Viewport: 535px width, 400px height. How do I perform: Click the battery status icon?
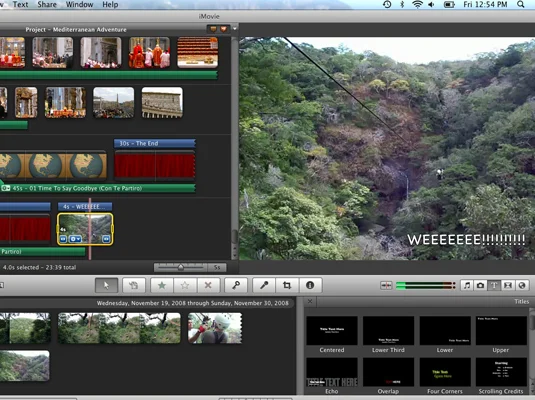[449, 4]
